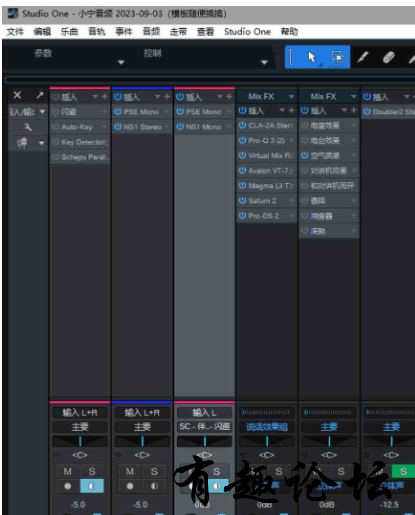The image size is (415, 515).
Task: Solo the channel with NS1 Stereo insert
Action: 154,471
